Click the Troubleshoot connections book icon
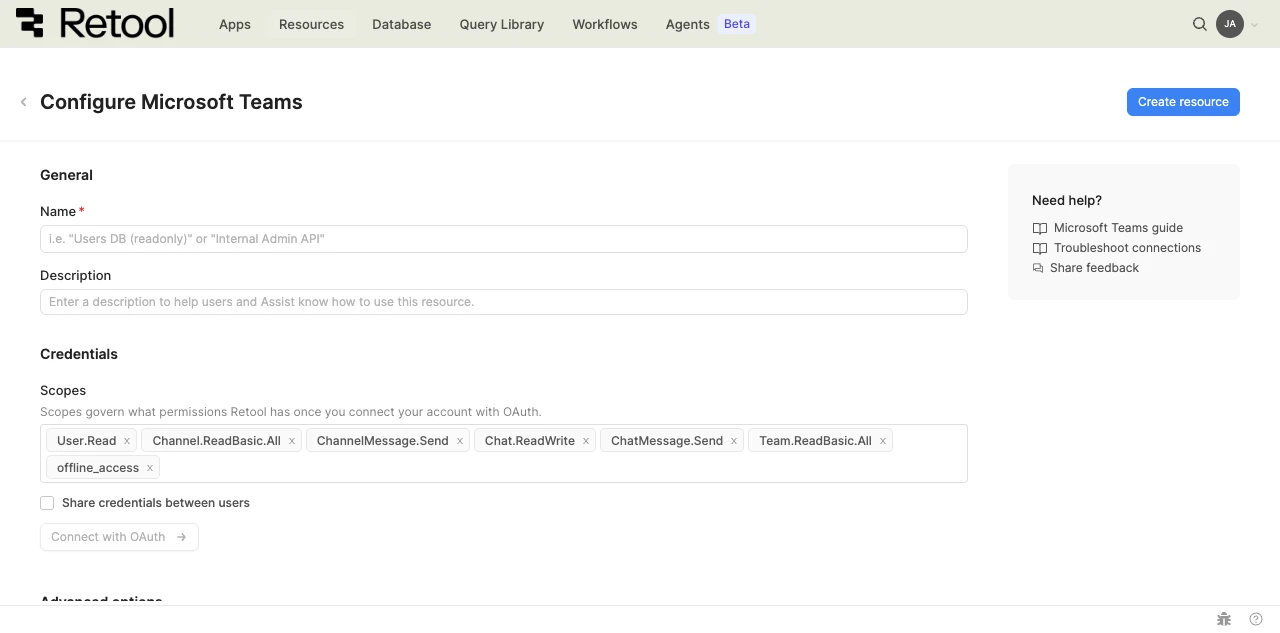The width and height of the screenshot is (1280, 633). 1040,248
